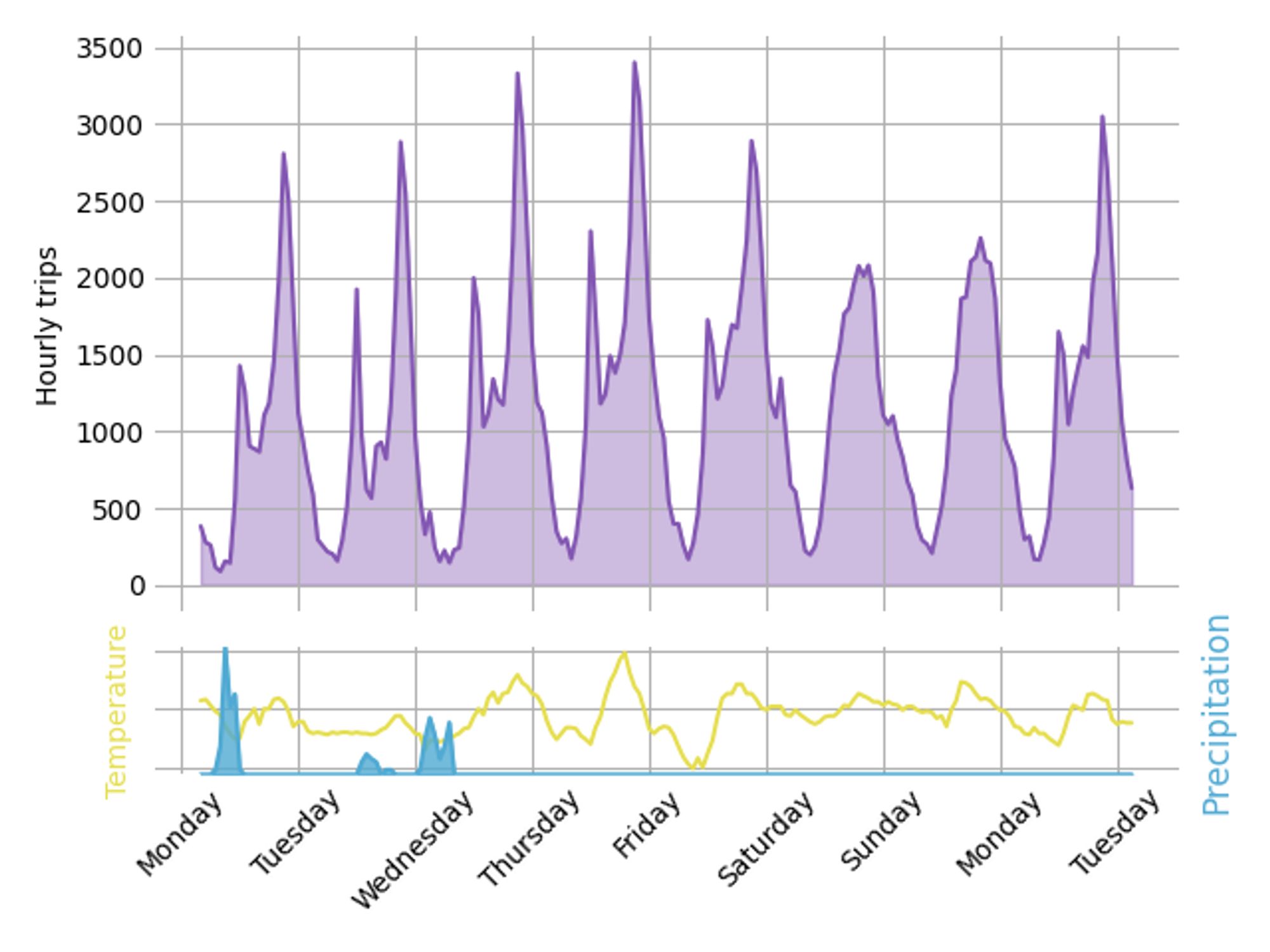Click the Temperature axis title
The height and width of the screenshot is (952, 1270).
coord(116,711)
